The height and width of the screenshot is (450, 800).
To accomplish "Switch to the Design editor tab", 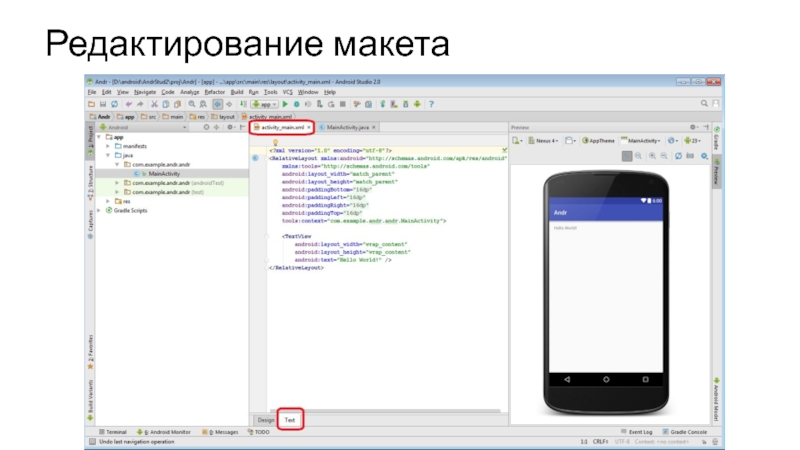I will click(x=265, y=420).
